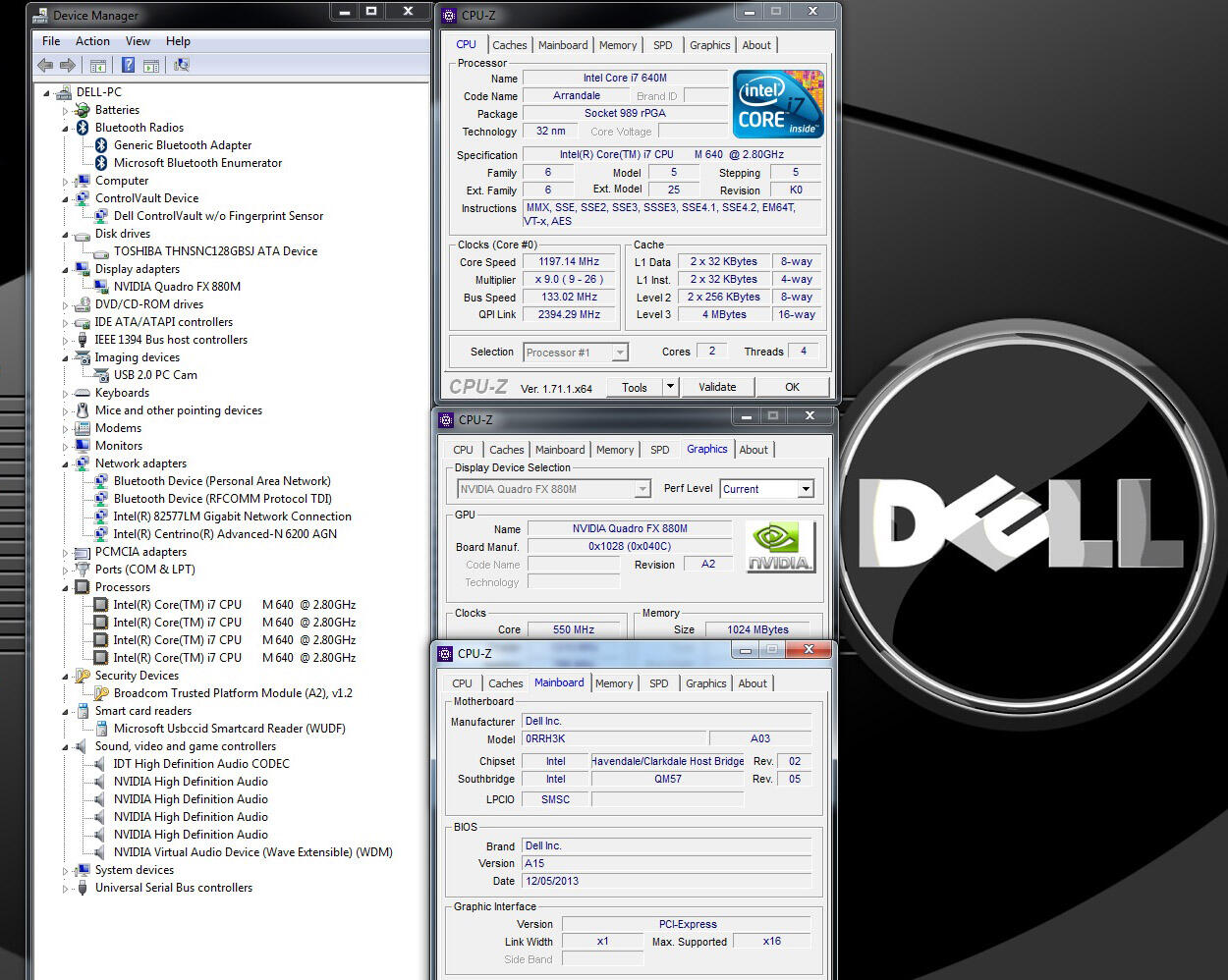
Task: Switch to Memory tab in top CPU-Z window
Action: 618,45
